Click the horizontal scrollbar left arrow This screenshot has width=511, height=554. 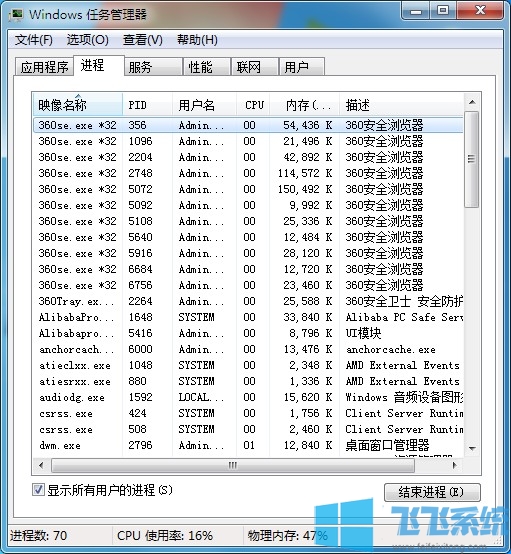click(41, 465)
